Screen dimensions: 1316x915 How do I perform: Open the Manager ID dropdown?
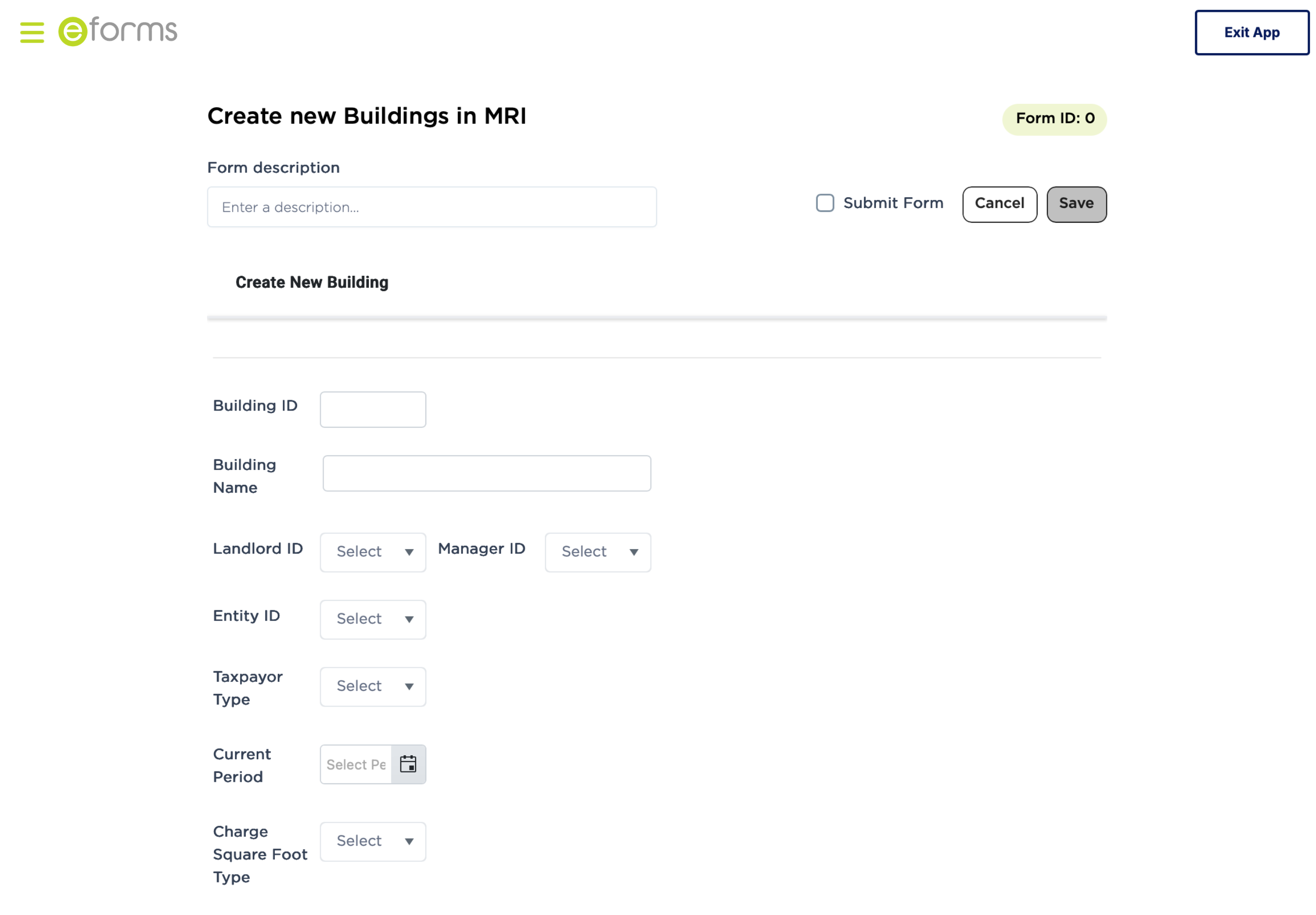point(597,552)
